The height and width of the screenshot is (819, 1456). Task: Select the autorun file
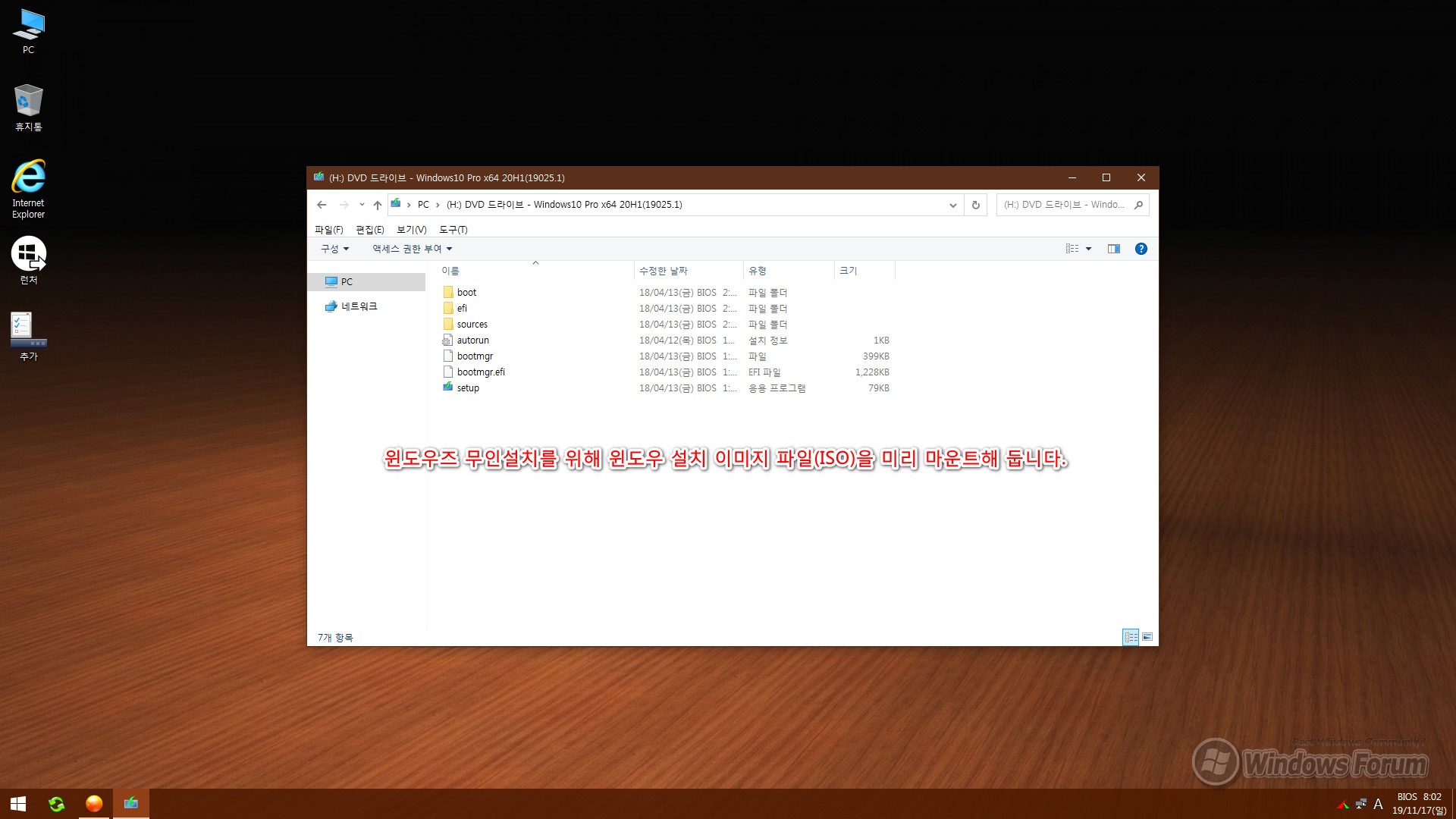pos(472,340)
